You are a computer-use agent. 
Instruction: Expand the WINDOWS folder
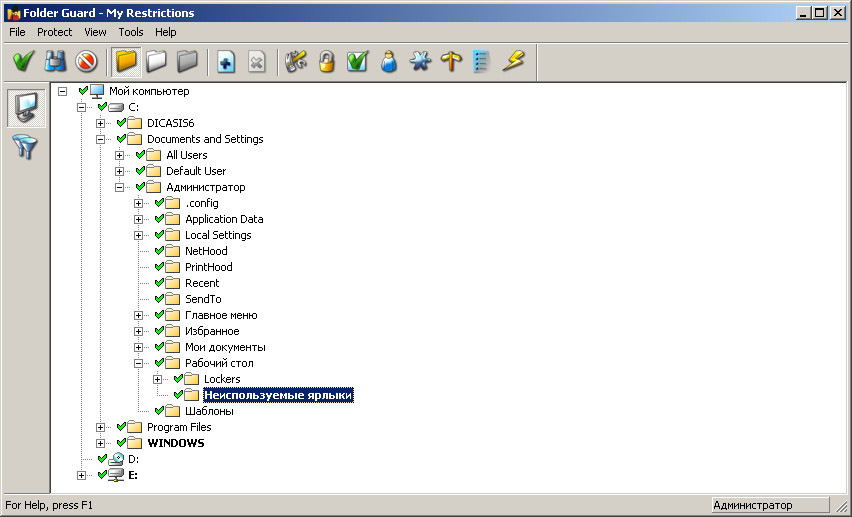101,443
